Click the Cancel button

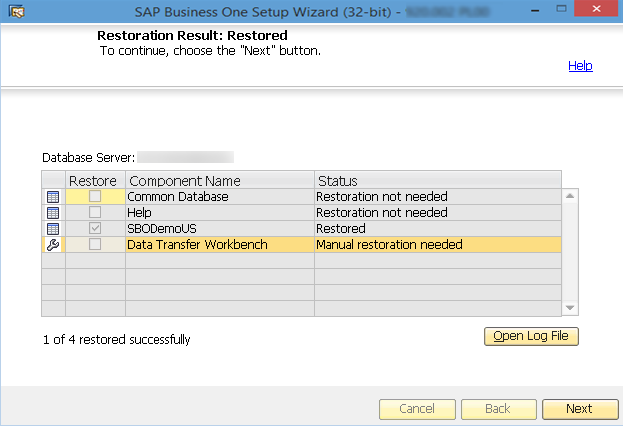417,409
